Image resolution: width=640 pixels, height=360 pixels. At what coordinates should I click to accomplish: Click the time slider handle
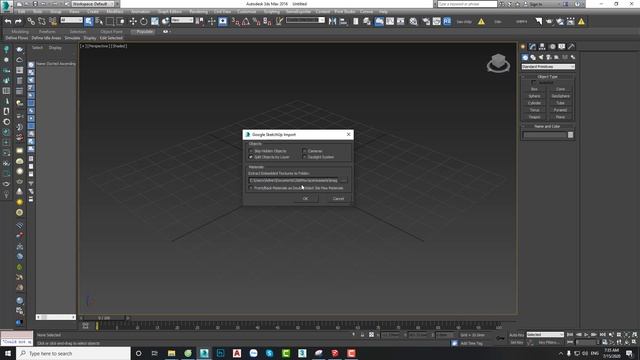(104, 318)
